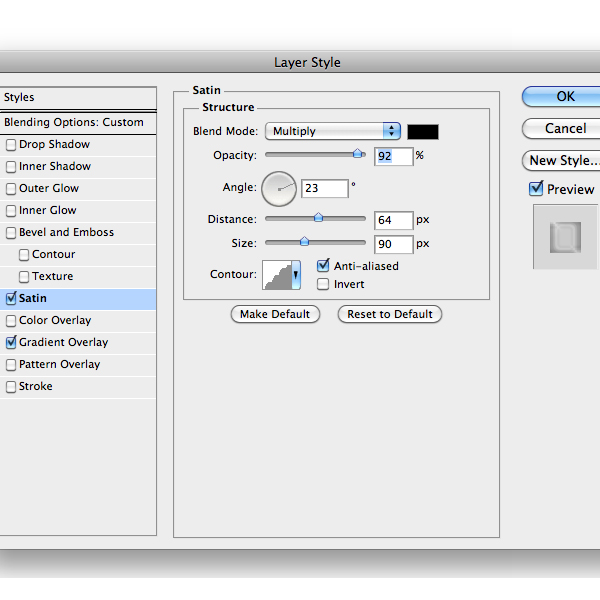Enable the Contour sub-option checkbox

click(24, 254)
